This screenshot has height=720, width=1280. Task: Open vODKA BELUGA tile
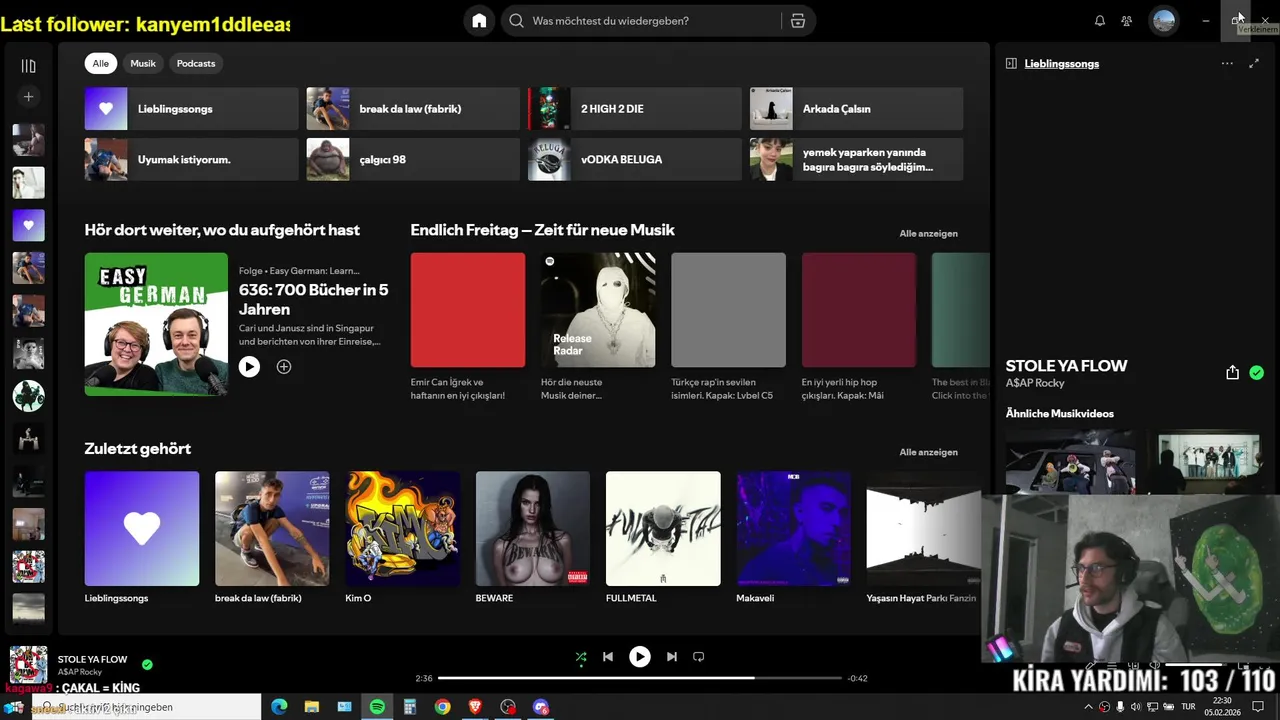[x=635, y=159]
